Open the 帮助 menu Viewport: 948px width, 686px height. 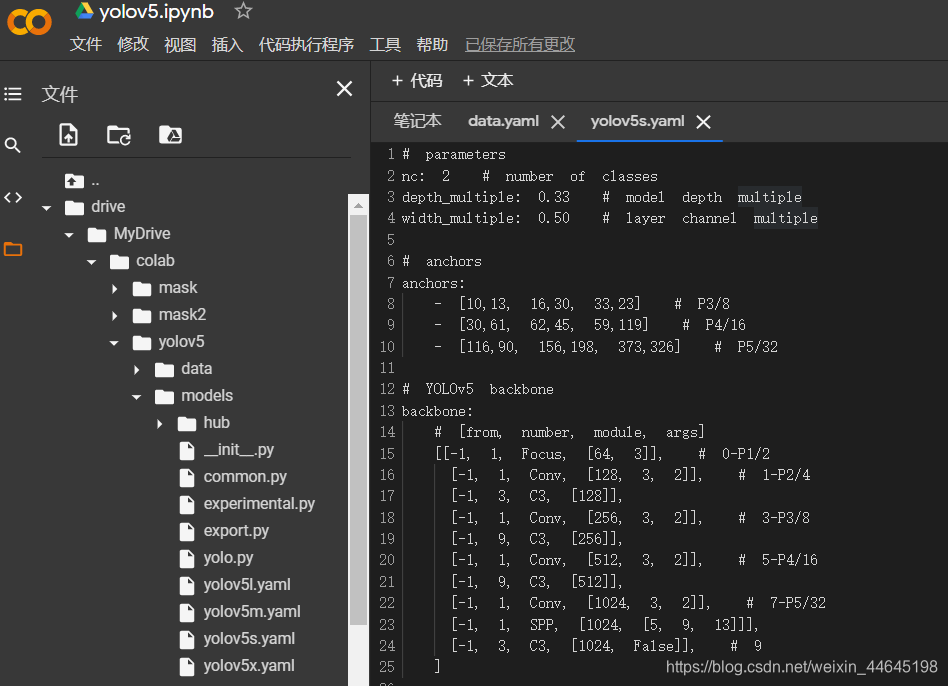tap(432, 45)
